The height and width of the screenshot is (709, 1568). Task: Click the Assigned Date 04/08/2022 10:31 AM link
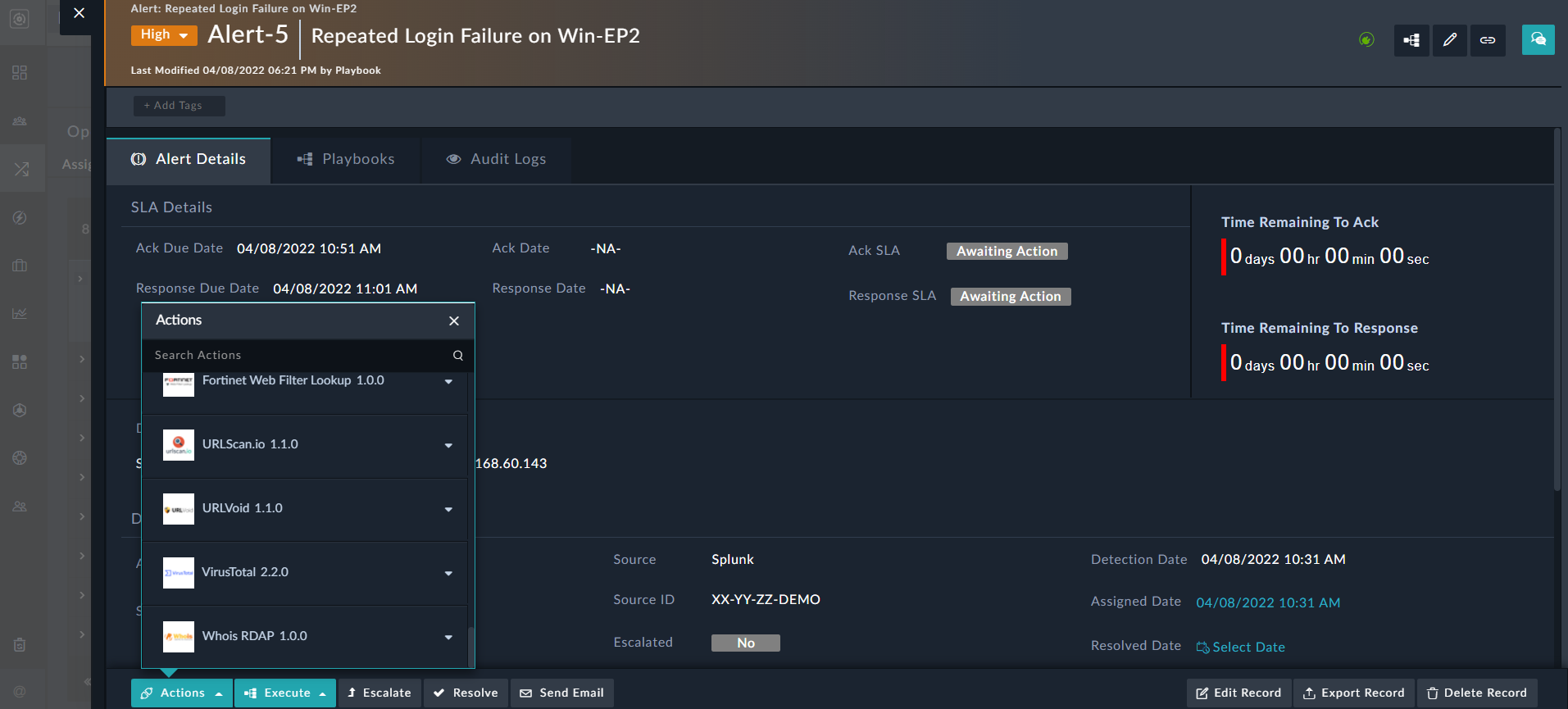pos(1268,602)
